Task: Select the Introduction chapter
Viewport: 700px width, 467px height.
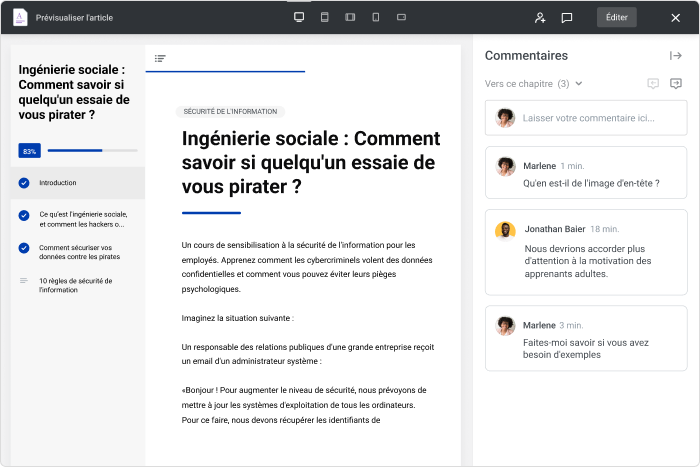Action: (x=78, y=183)
